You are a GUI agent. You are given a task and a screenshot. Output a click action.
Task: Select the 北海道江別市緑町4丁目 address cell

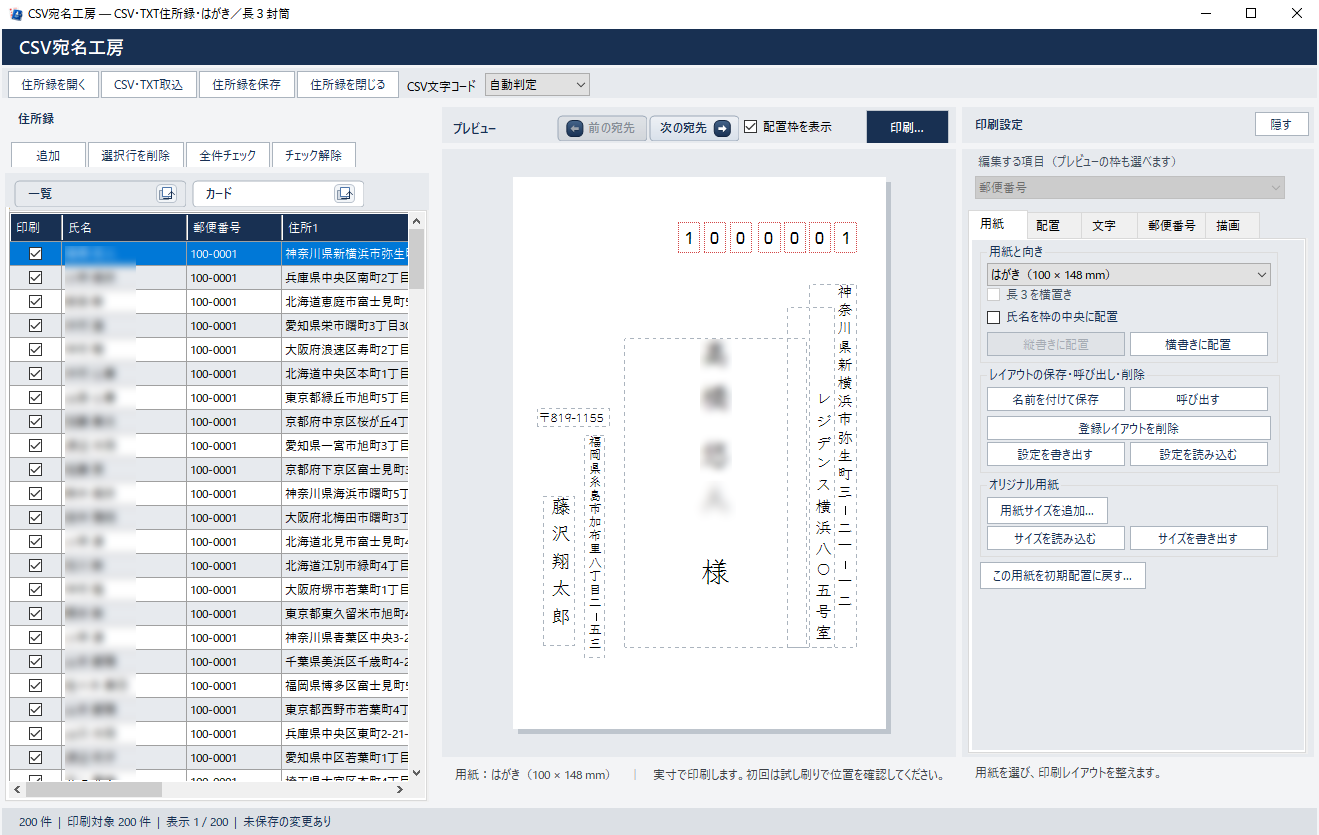[x=345, y=566]
